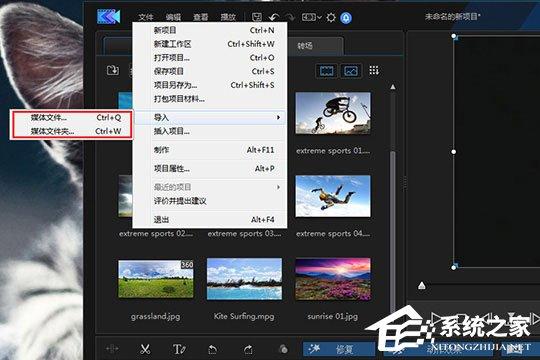The image size is (540, 360).
Task: Click the move tool icon in bottom toolbar
Action: coord(112,349)
